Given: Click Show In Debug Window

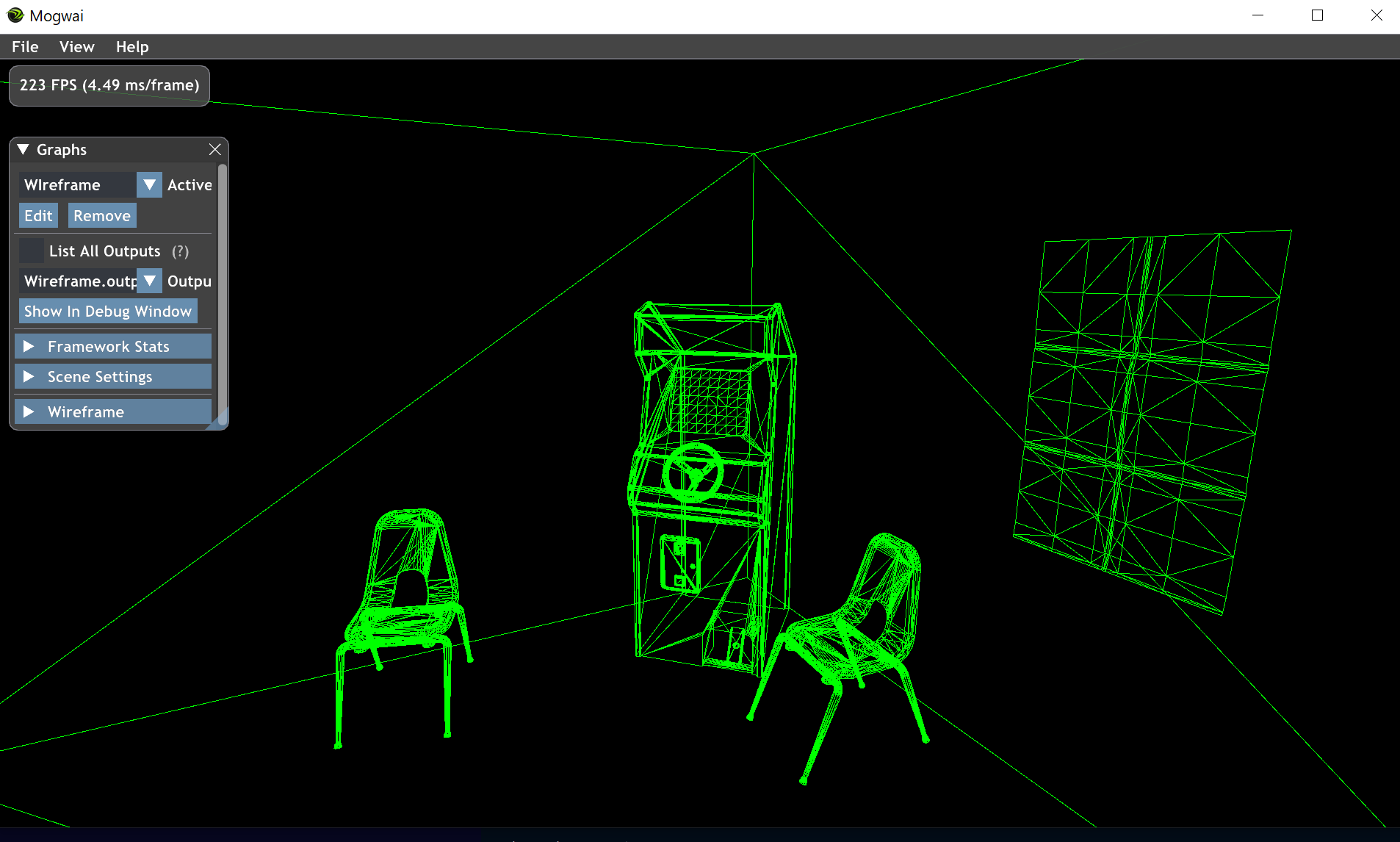Looking at the screenshot, I should (x=107, y=310).
